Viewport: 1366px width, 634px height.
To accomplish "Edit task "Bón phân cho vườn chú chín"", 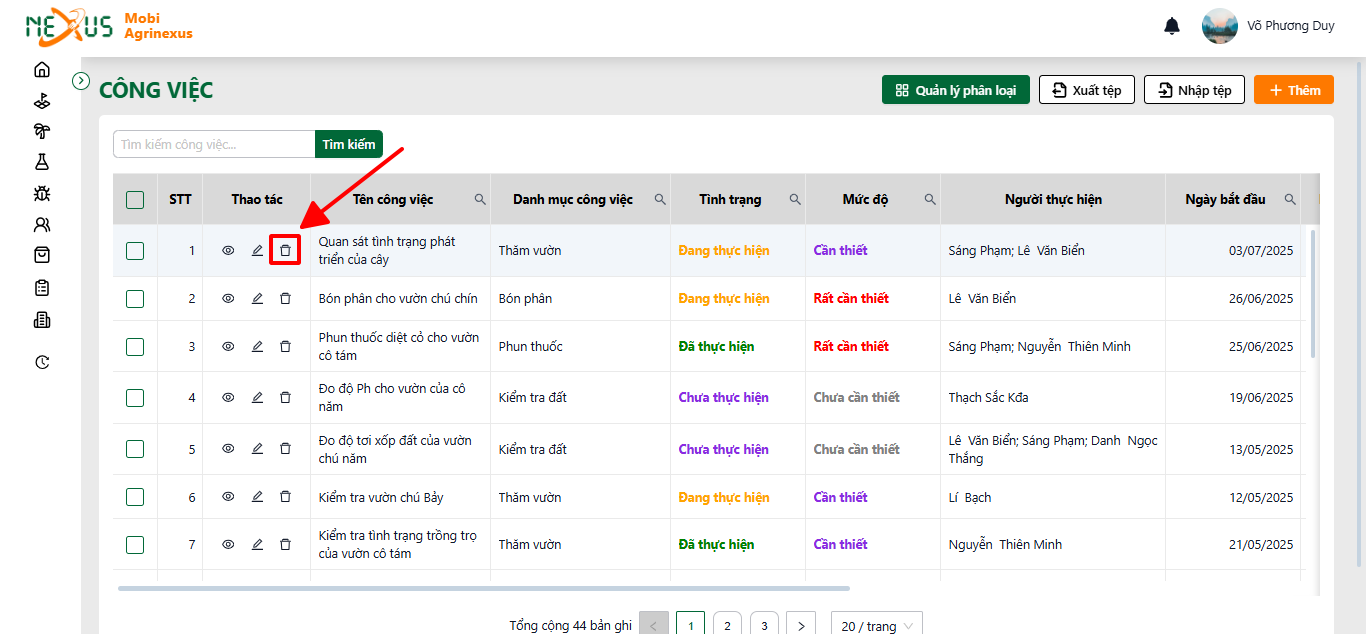I will click(x=257, y=298).
